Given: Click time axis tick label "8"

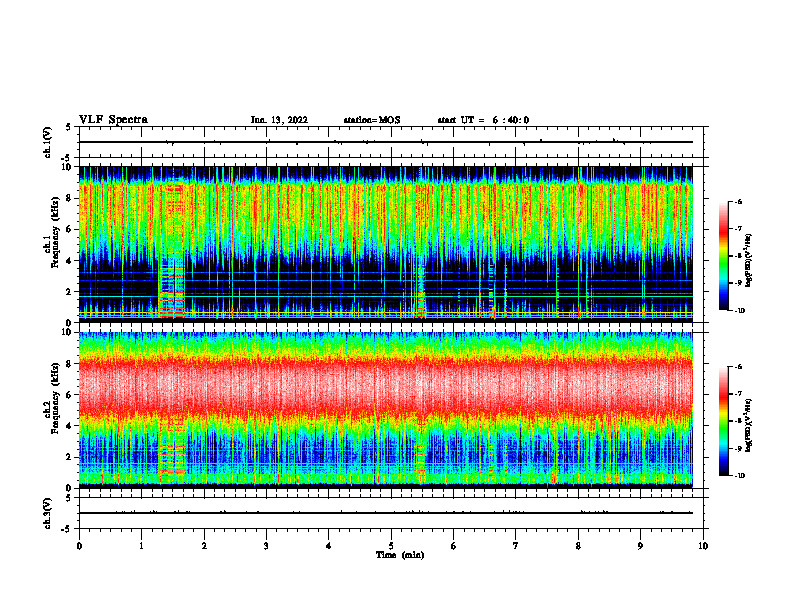Looking at the screenshot, I should pos(578,546).
